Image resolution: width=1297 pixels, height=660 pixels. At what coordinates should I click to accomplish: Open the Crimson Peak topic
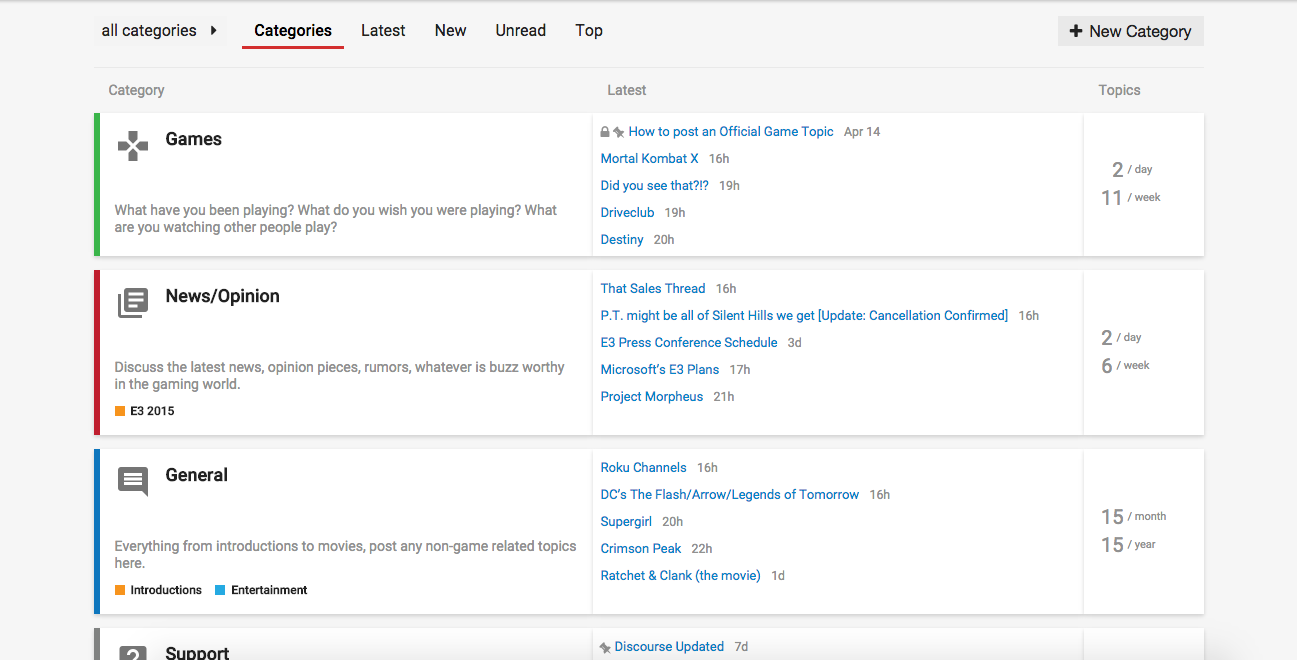tap(640, 549)
